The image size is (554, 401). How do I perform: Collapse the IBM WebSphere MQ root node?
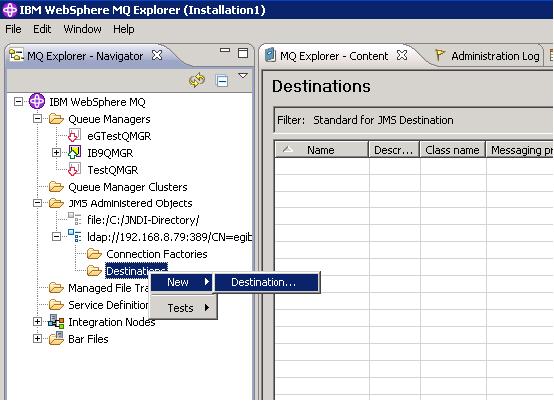coord(18,102)
